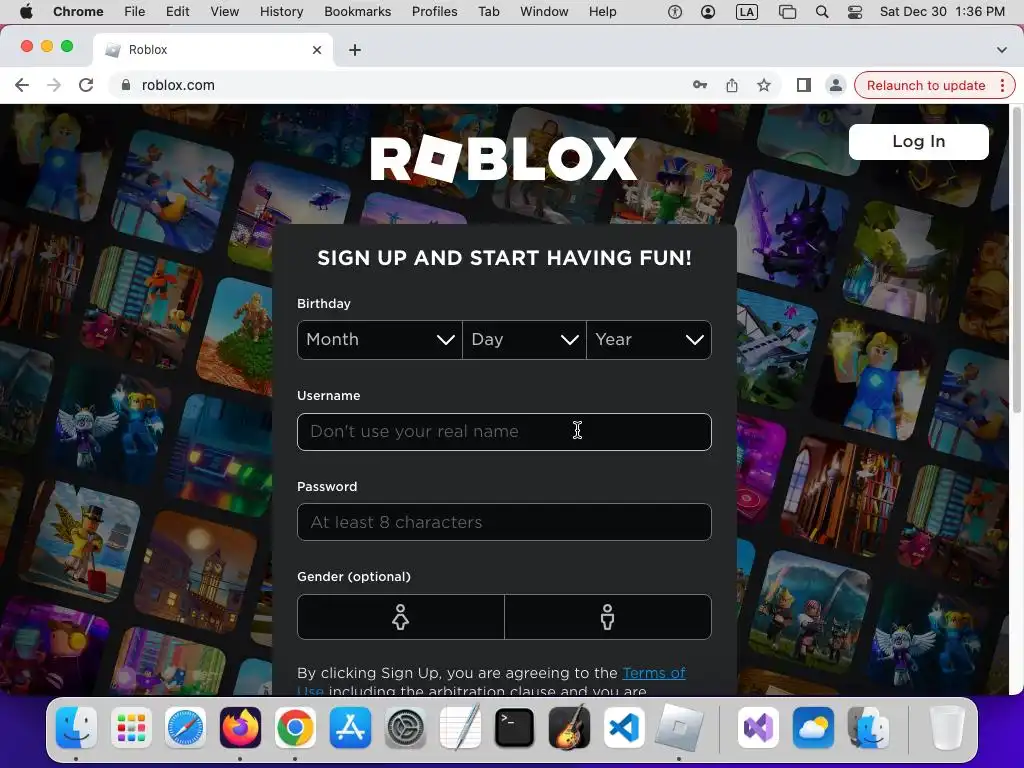Reload the Roblox page

tap(86, 86)
